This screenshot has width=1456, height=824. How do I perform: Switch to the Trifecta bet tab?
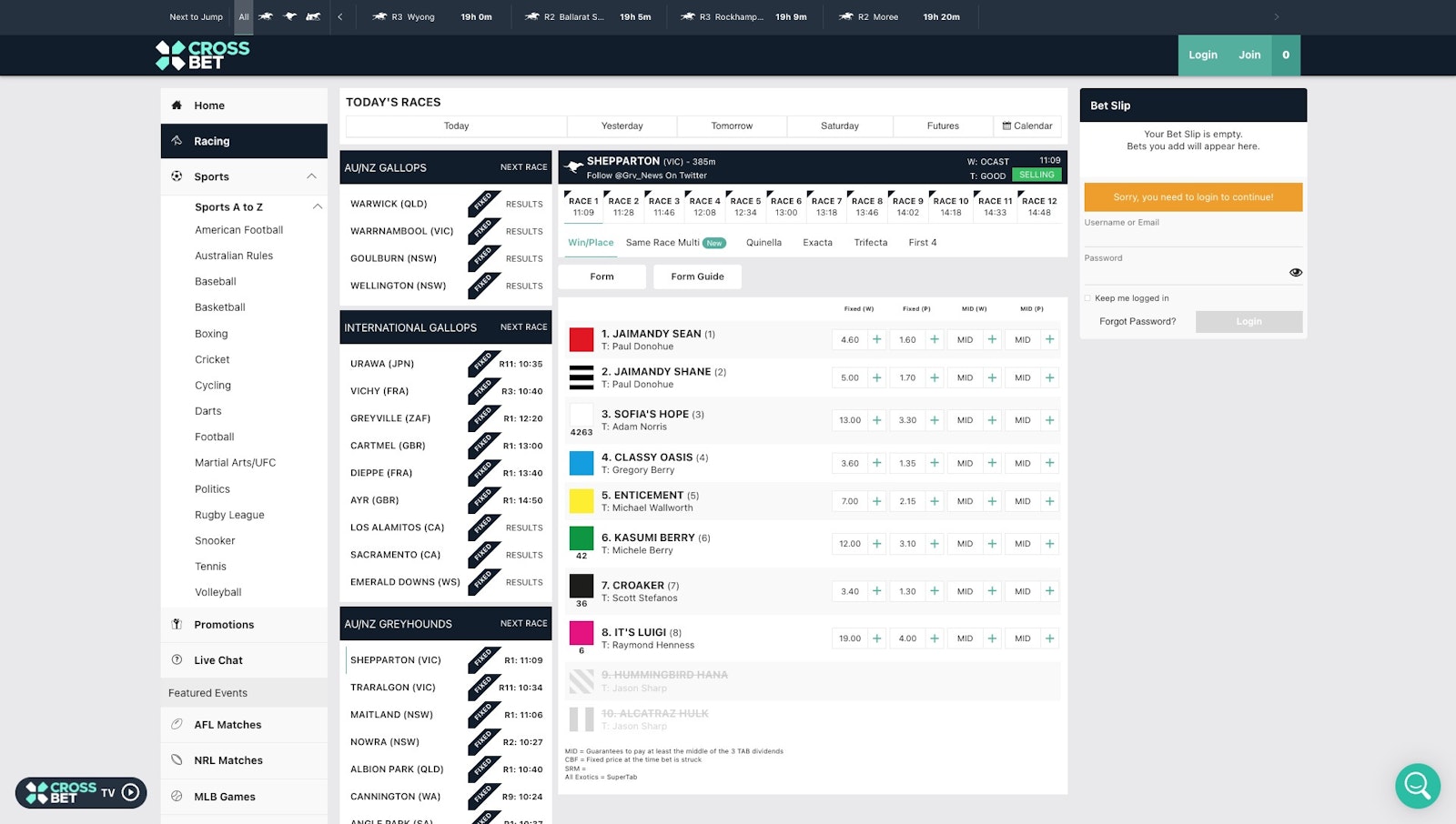coord(870,243)
